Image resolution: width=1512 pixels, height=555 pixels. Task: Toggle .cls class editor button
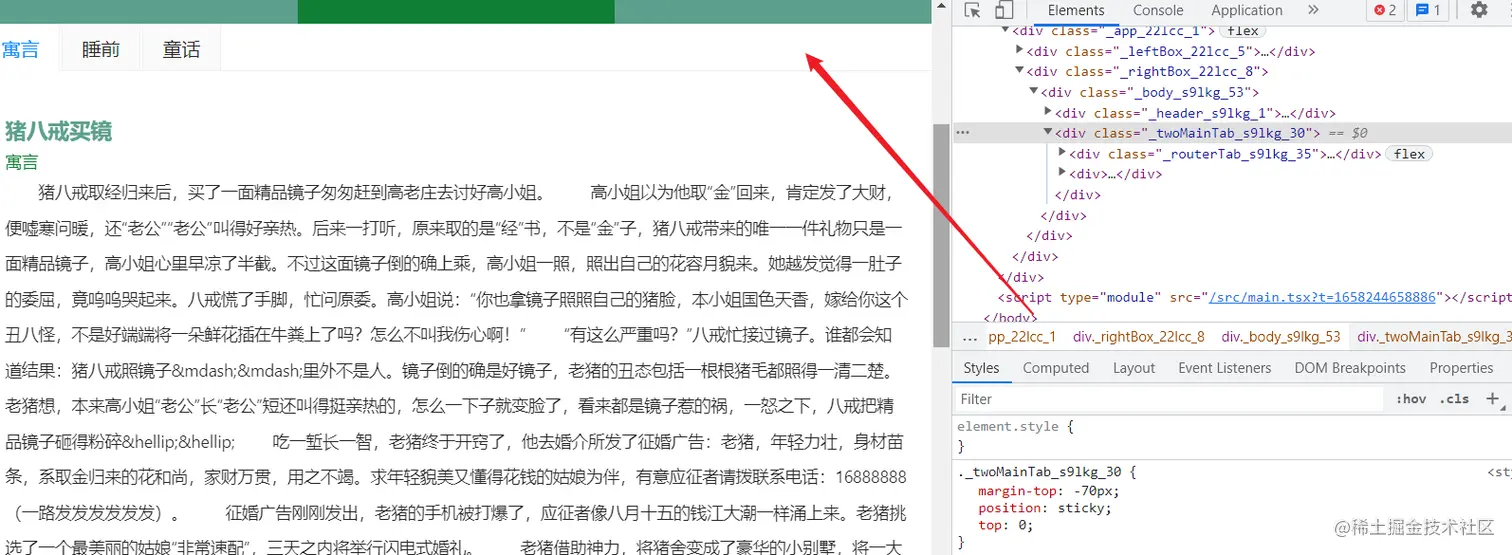pos(1455,398)
